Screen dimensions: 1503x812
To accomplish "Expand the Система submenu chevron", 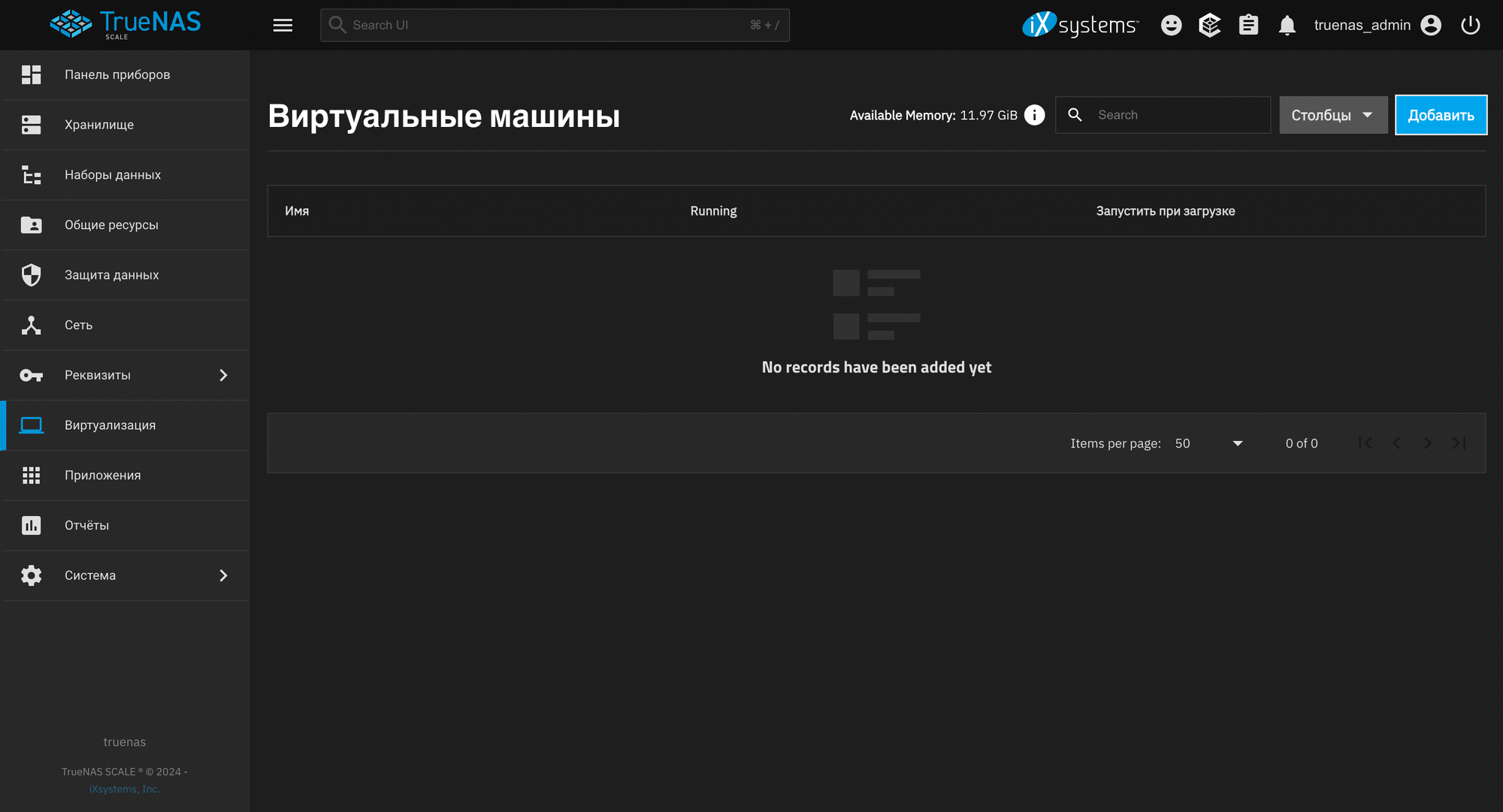I will [x=223, y=575].
